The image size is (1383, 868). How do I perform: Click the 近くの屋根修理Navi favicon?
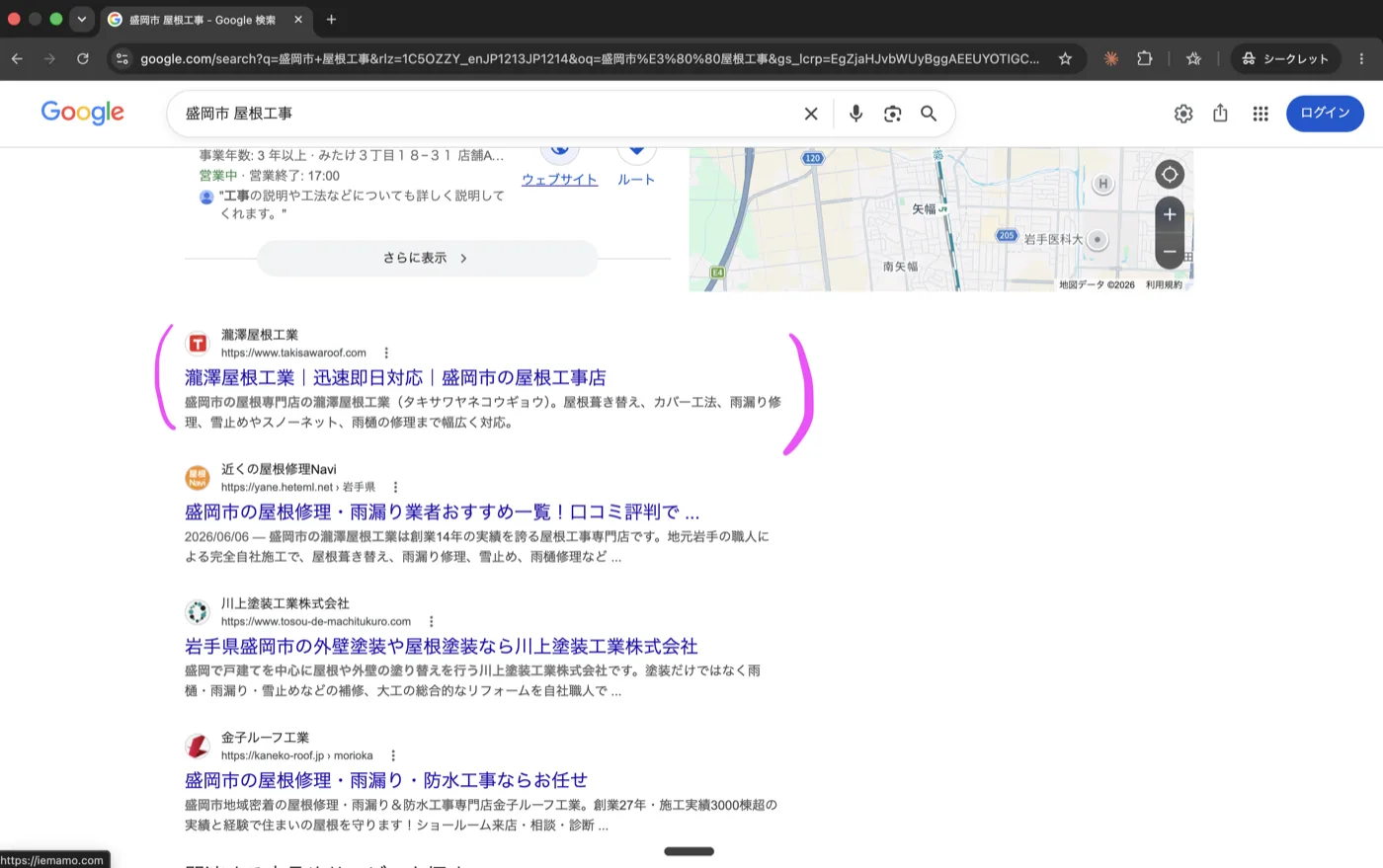(x=198, y=478)
